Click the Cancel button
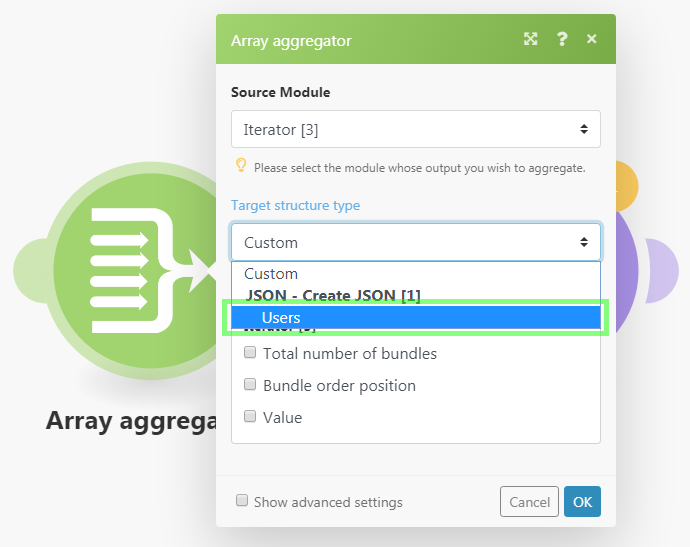Image resolution: width=690 pixels, height=547 pixels. (x=529, y=502)
